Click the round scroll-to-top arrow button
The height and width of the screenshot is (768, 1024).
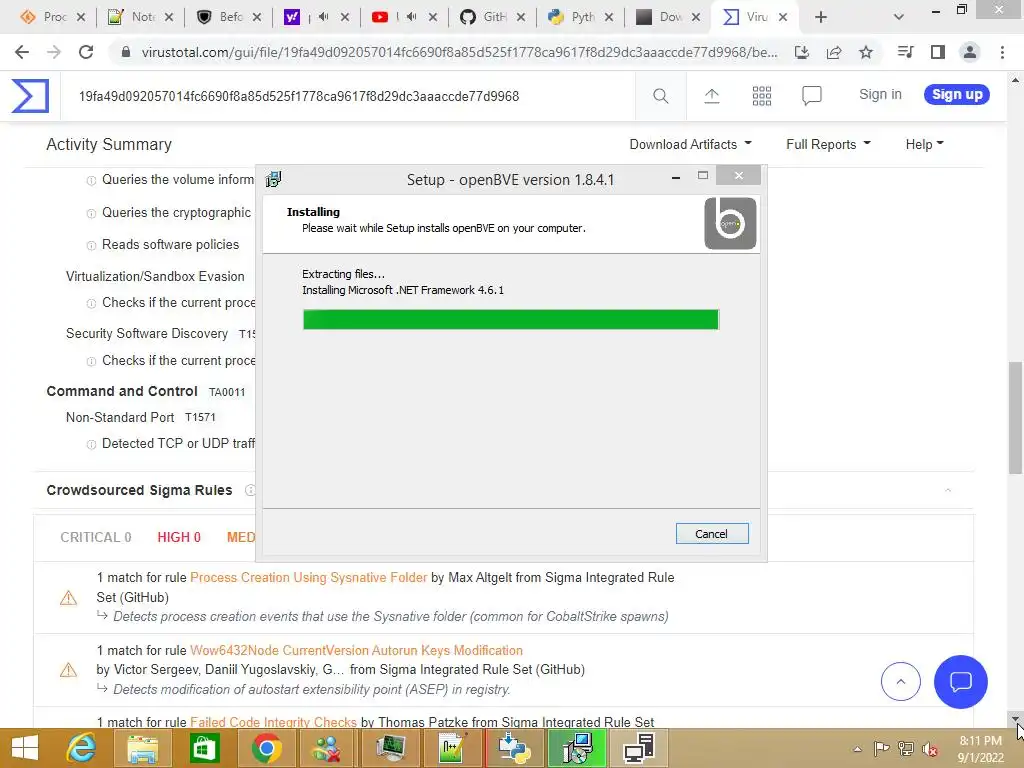pos(901,681)
